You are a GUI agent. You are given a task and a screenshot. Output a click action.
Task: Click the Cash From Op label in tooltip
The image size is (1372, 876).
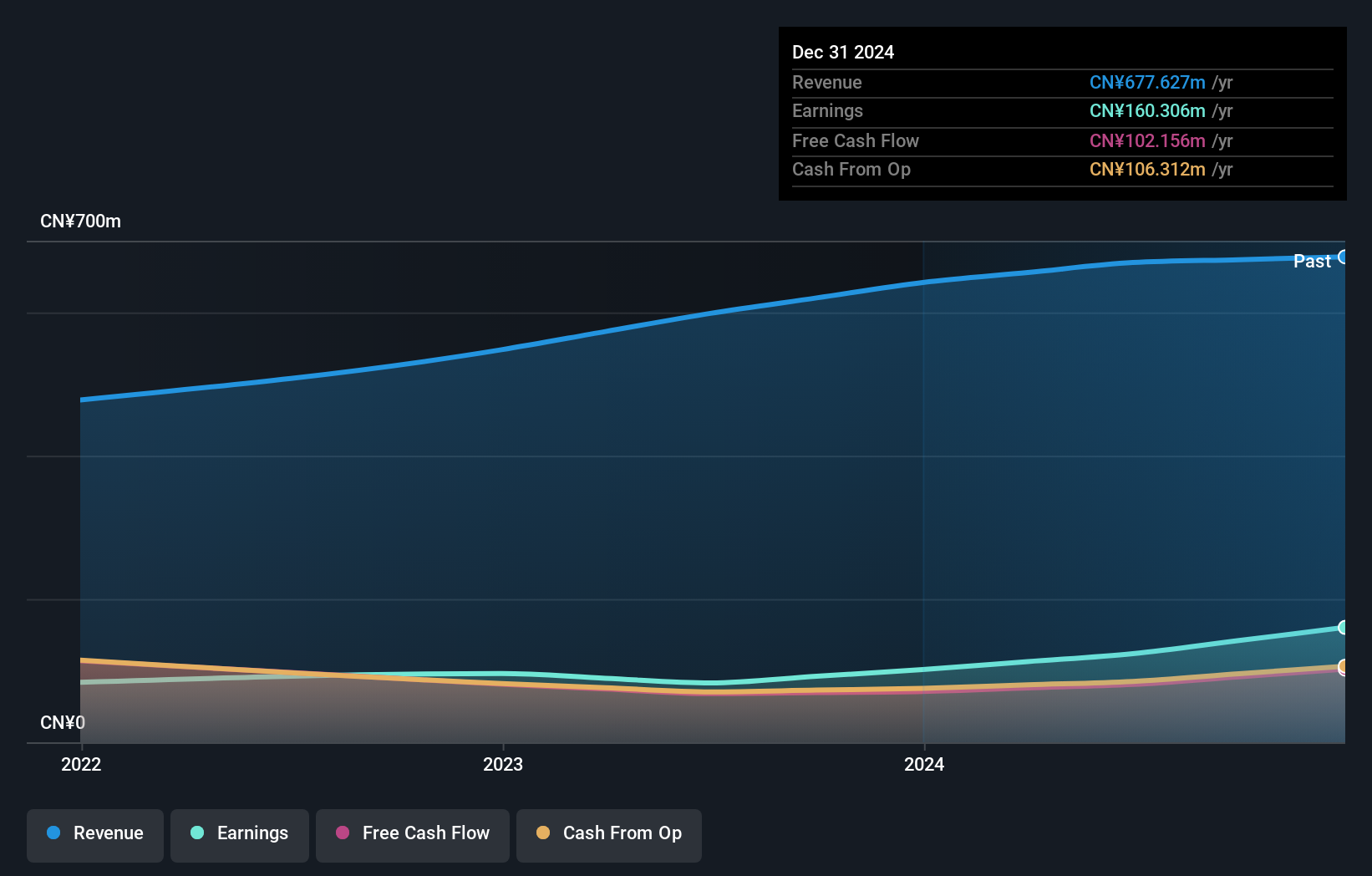click(x=851, y=169)
